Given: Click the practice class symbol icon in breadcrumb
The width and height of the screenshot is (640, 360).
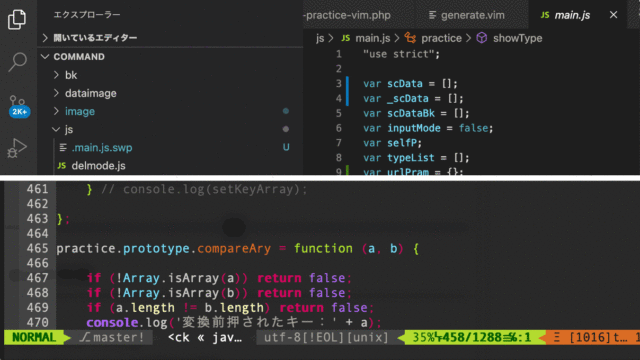Looking at the screenshot, I should point(410,38).
